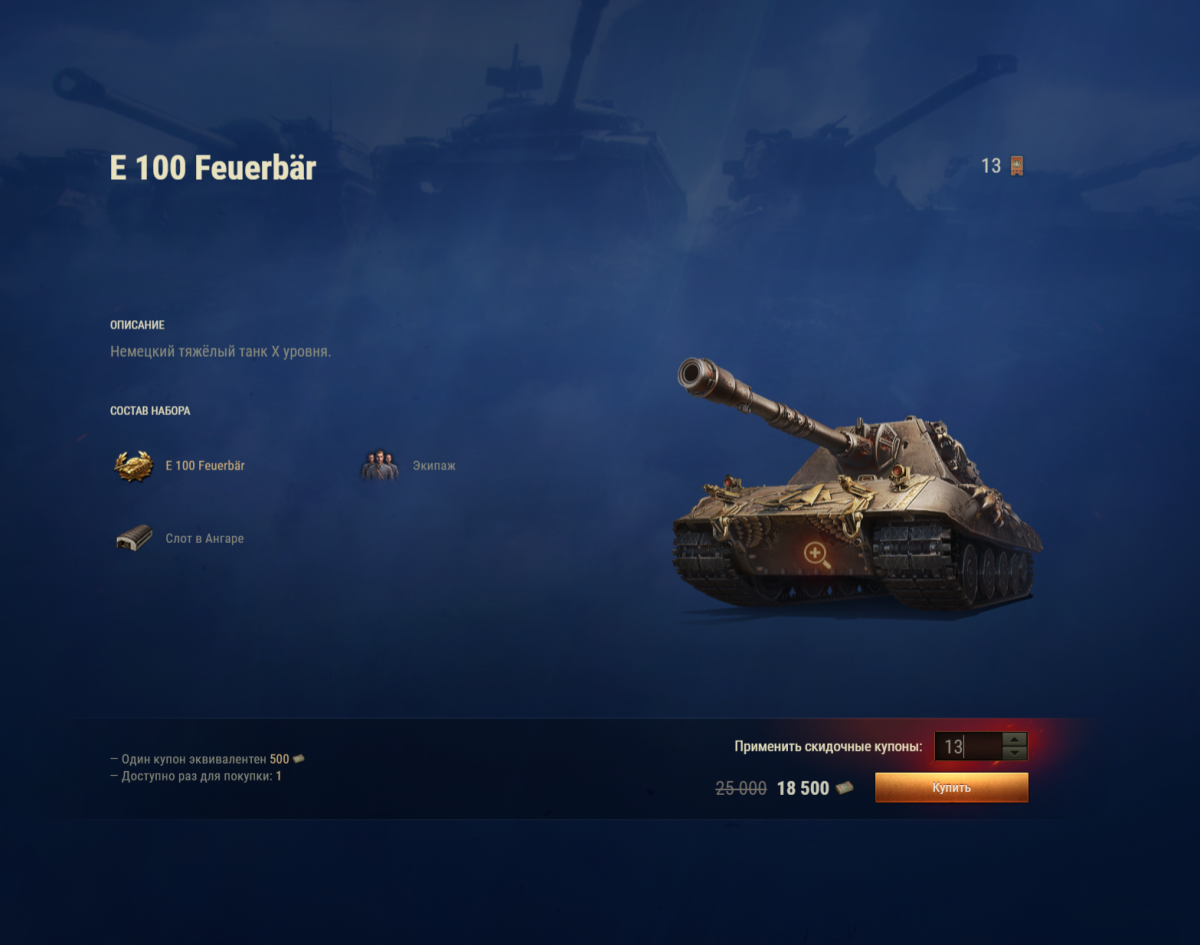
Task: Click the orange Купить button
Action: pyautogui.click(x=951, y=788)
